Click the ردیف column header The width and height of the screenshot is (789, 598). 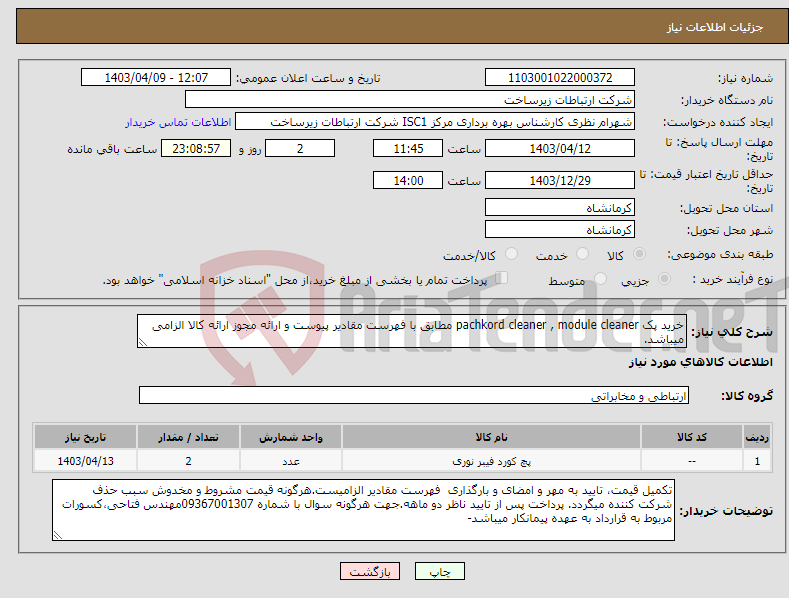[x=757, y=437]
